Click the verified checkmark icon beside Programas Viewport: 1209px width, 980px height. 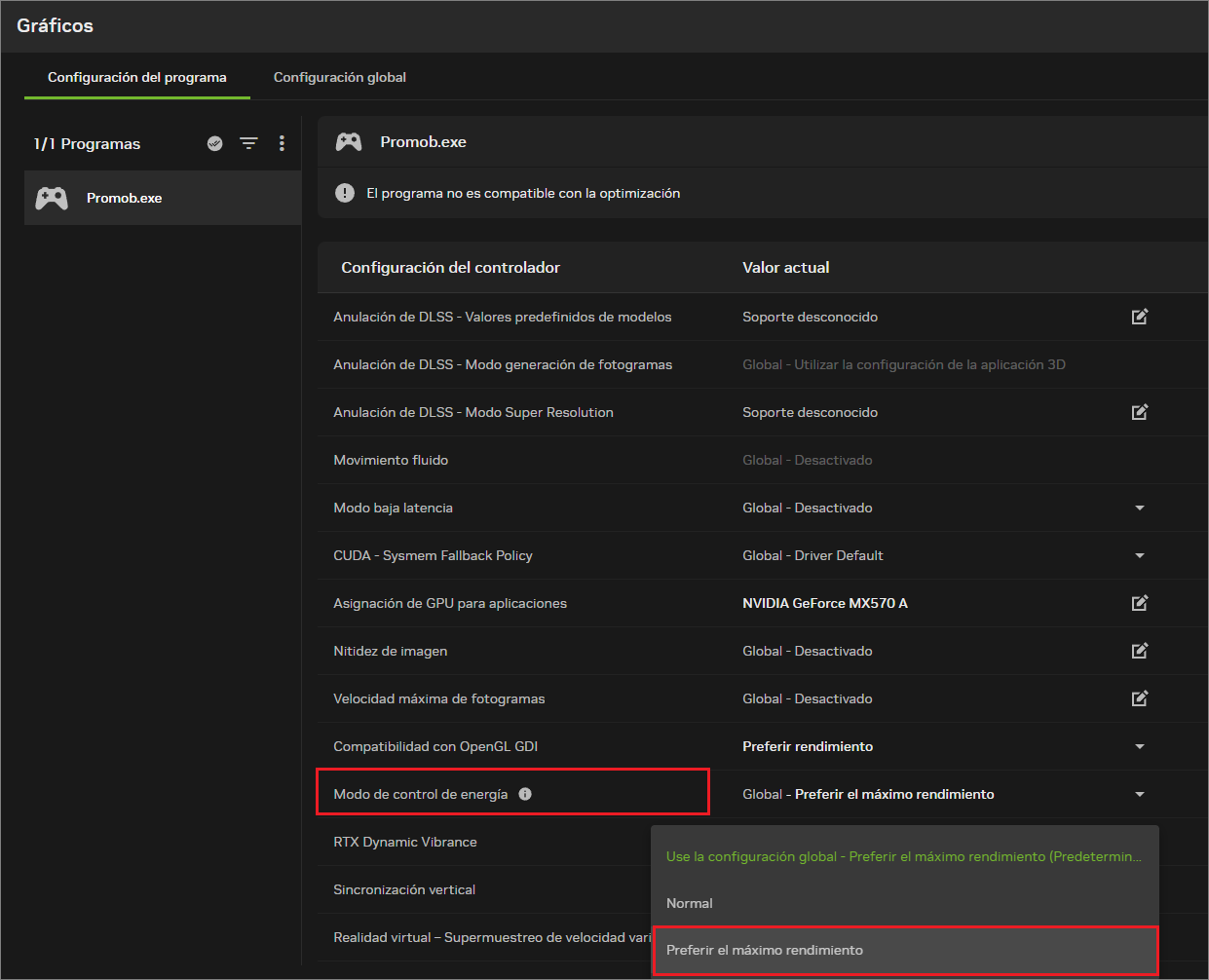215,143
